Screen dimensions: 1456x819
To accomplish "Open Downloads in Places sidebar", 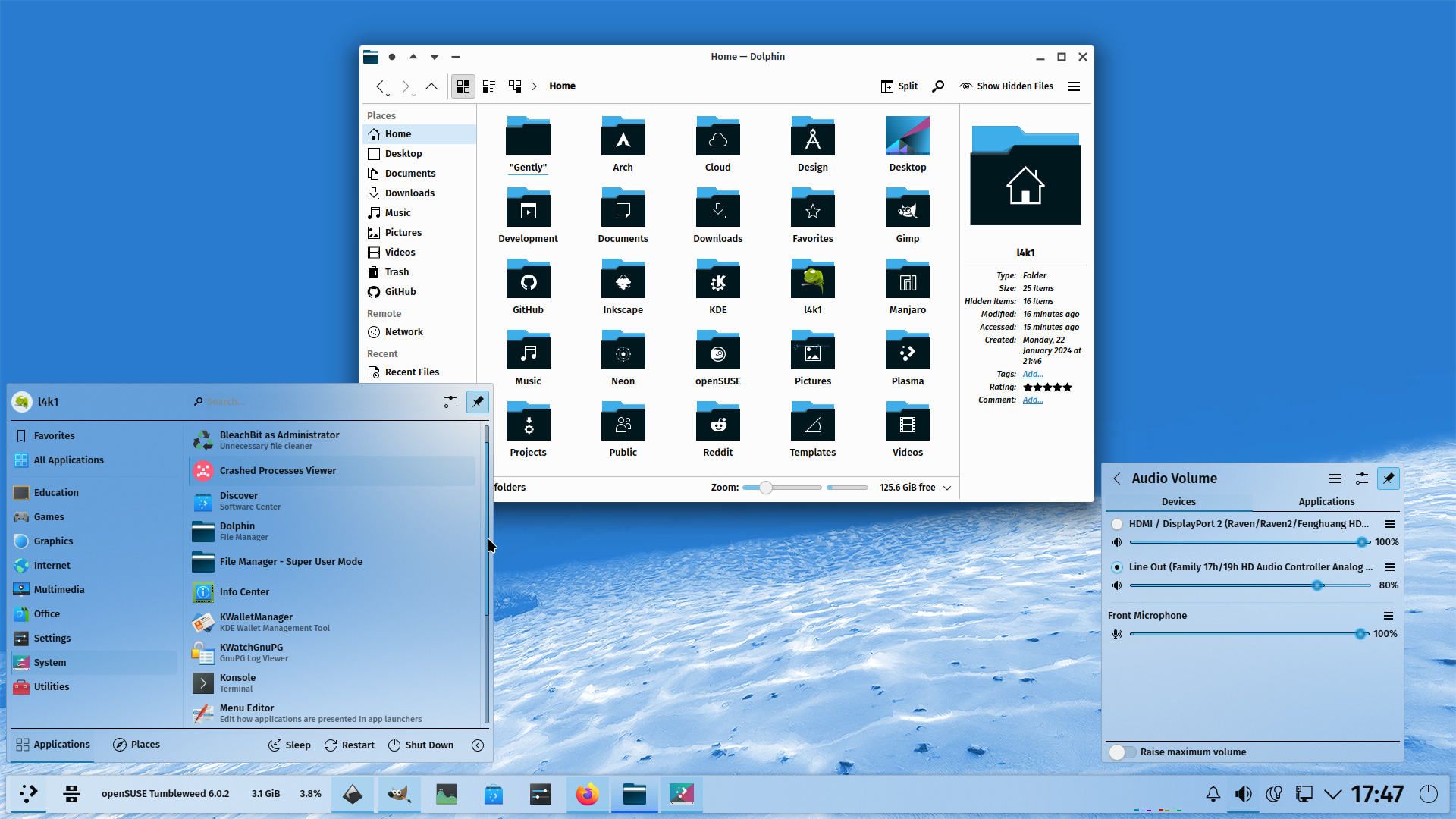I will [x=419, y=193].
